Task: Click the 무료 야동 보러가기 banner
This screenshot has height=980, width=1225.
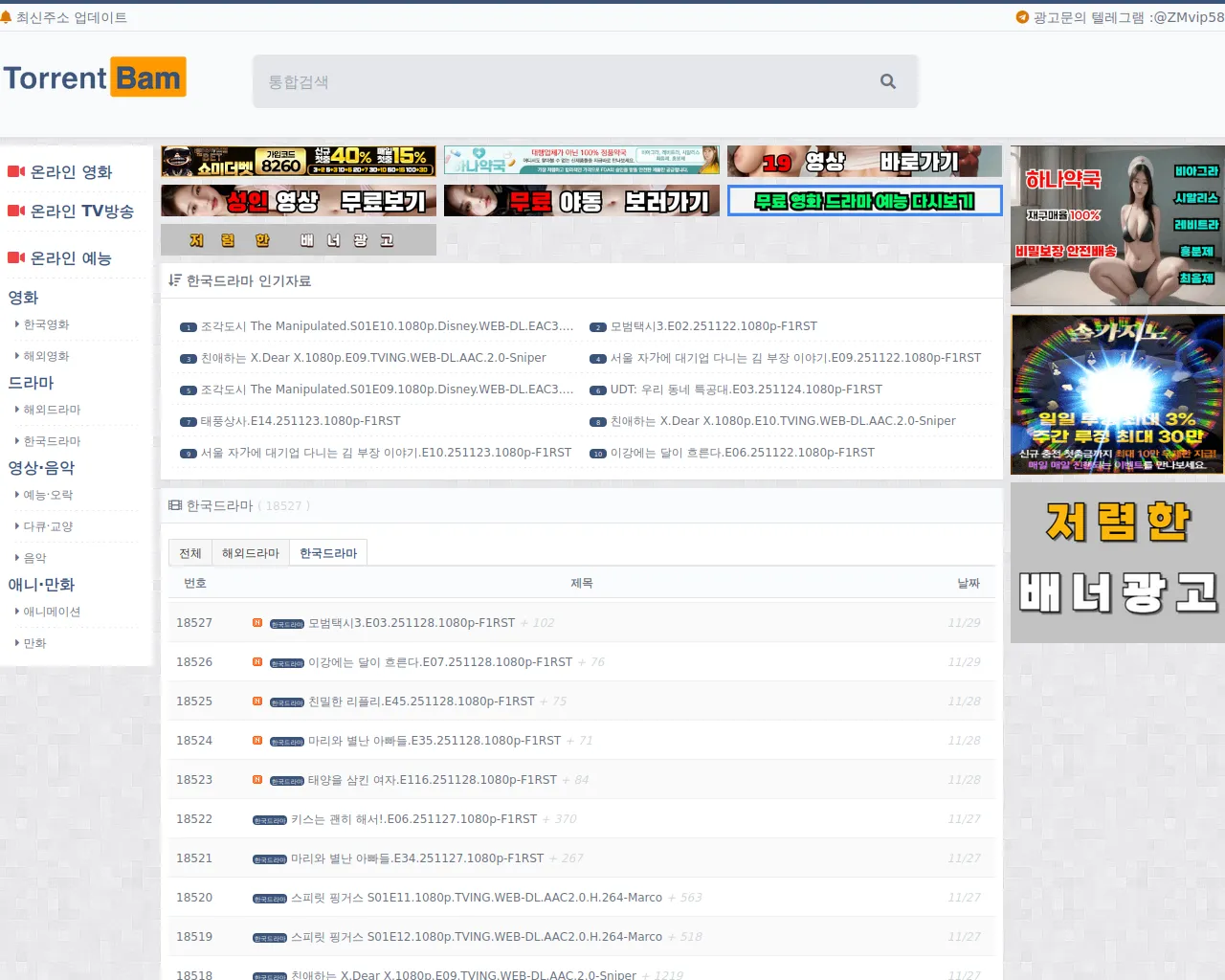Action: (x=582, y=201)
